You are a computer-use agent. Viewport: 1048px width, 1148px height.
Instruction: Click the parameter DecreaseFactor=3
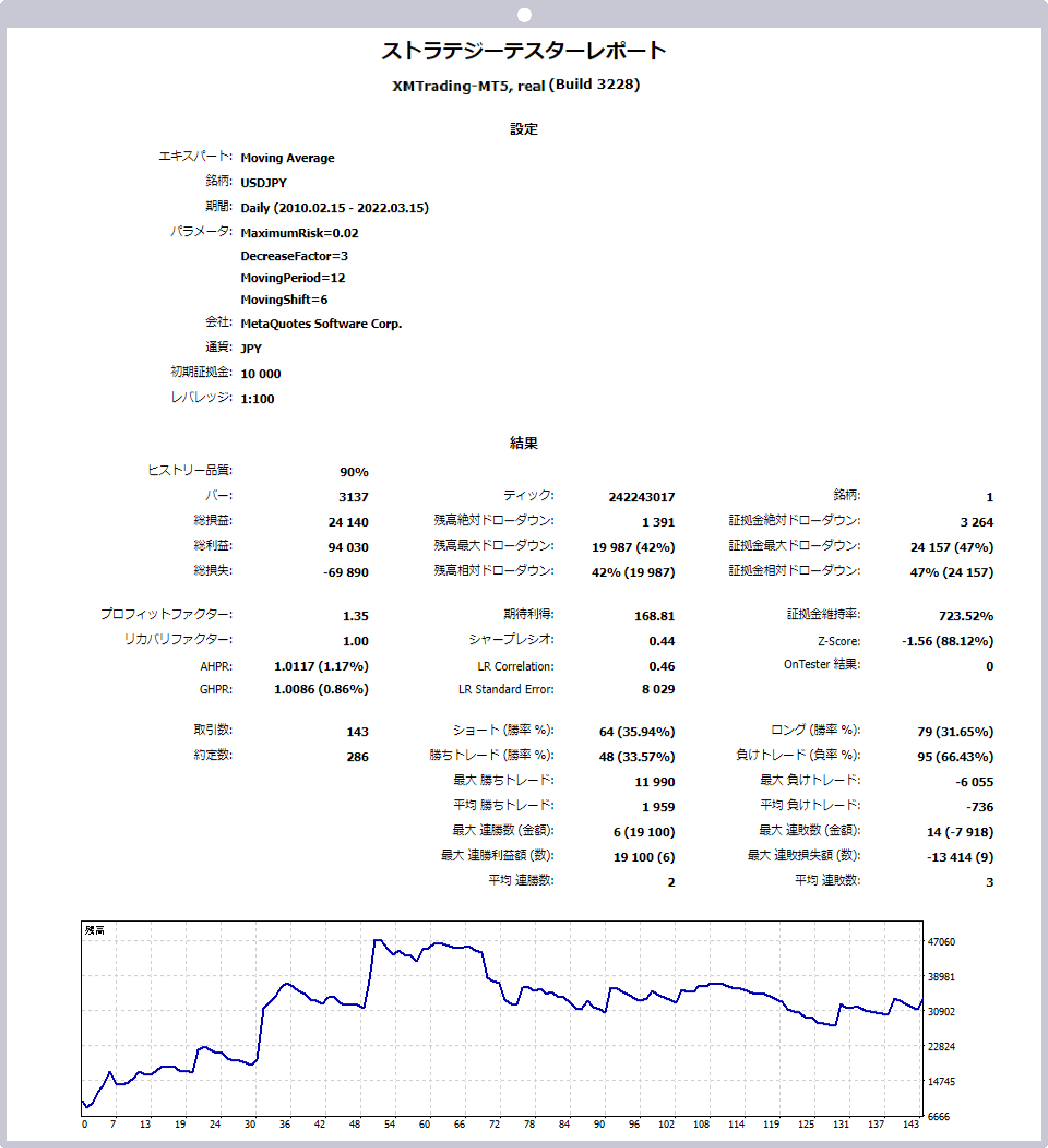pyautogui.click(x=294, y=256)
